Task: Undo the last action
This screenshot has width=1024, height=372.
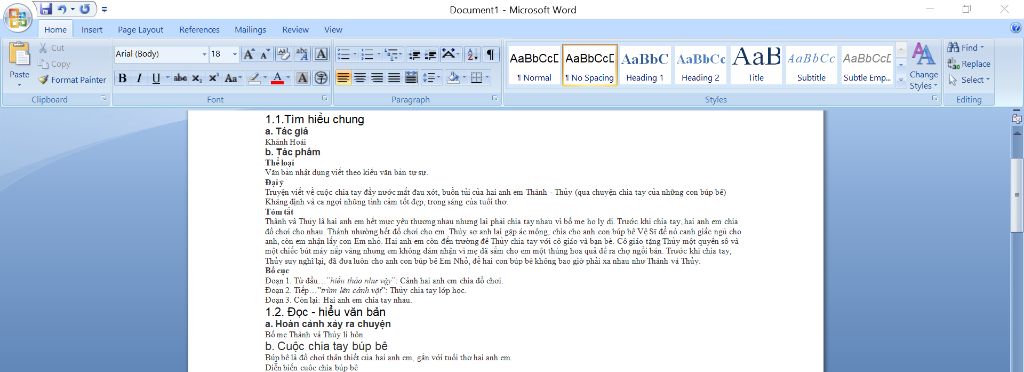Action: pyautogui.click(x=62, y=8)
